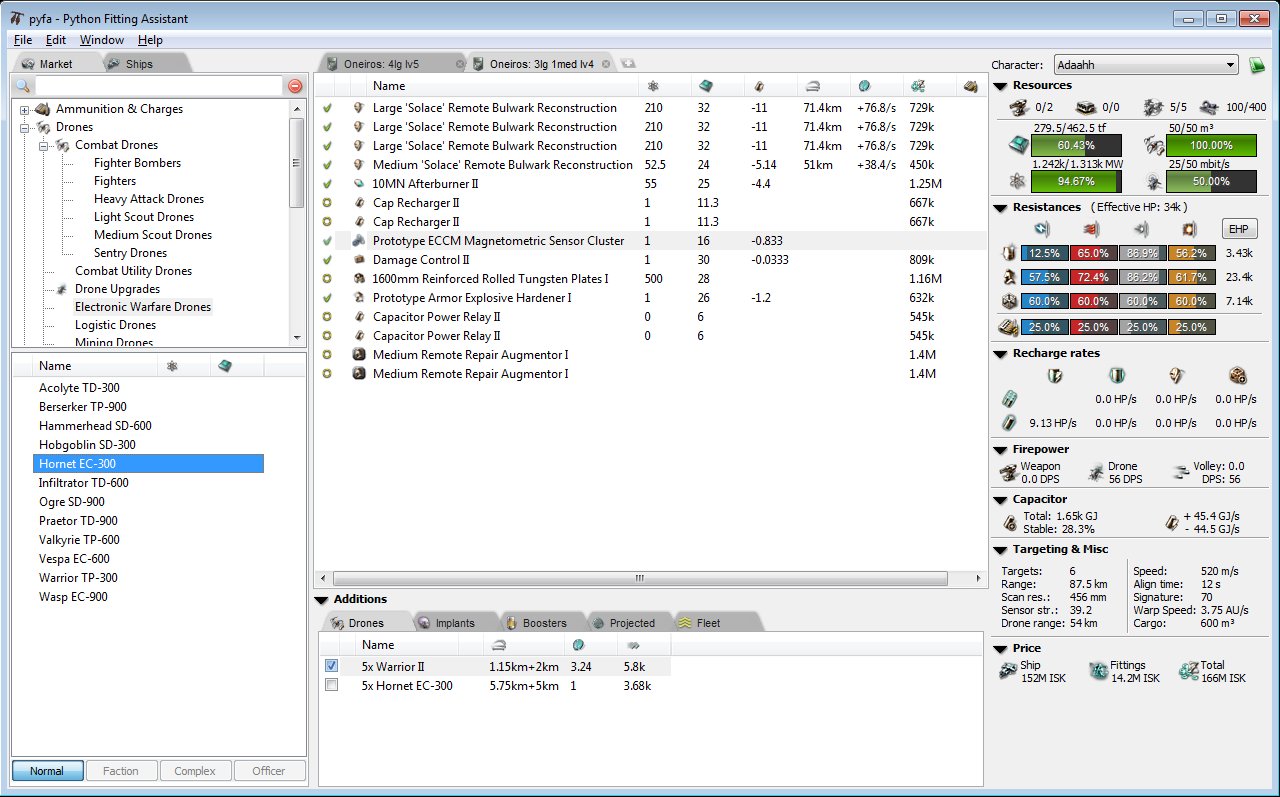1280x797 pixels.
Task: Collapse the Resources panel
Action: (1000, 86)
